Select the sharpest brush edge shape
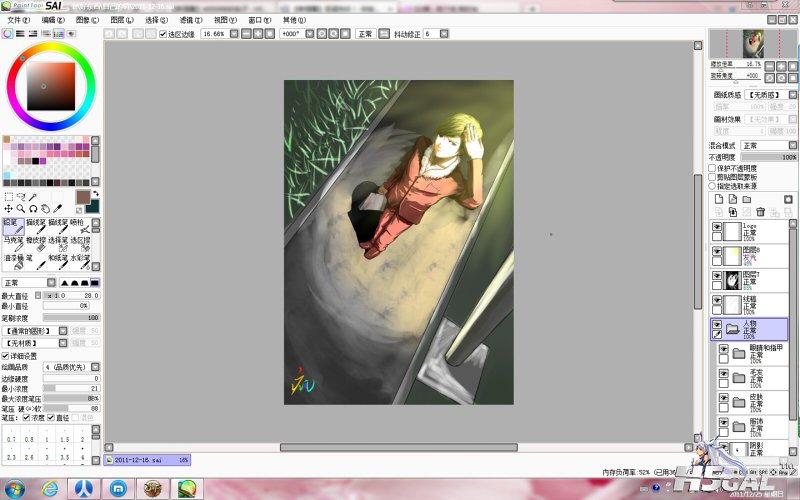The image size is (800, 500). pyautogui.click(x=95, y=283)
